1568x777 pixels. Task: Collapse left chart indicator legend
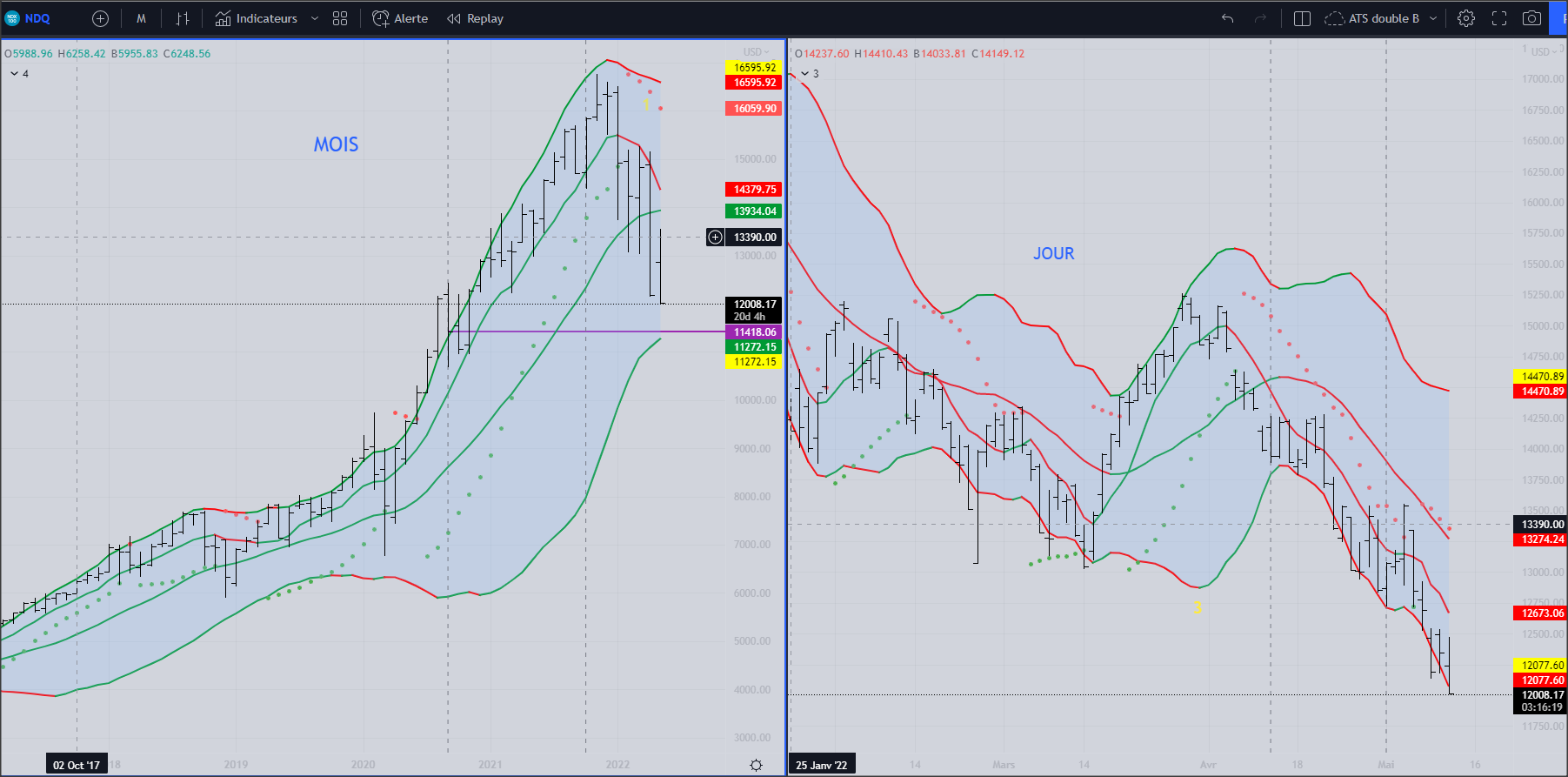15,74
